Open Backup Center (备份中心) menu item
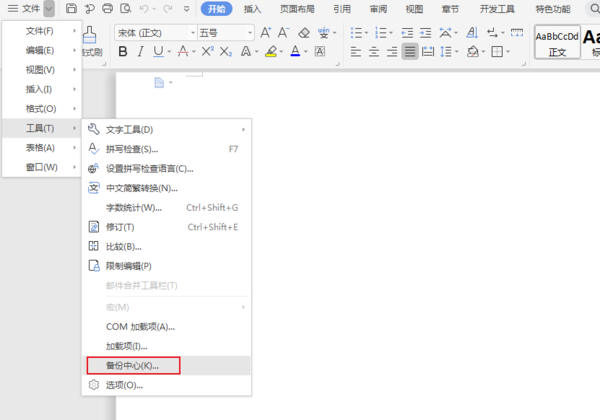 pos(133,365)
